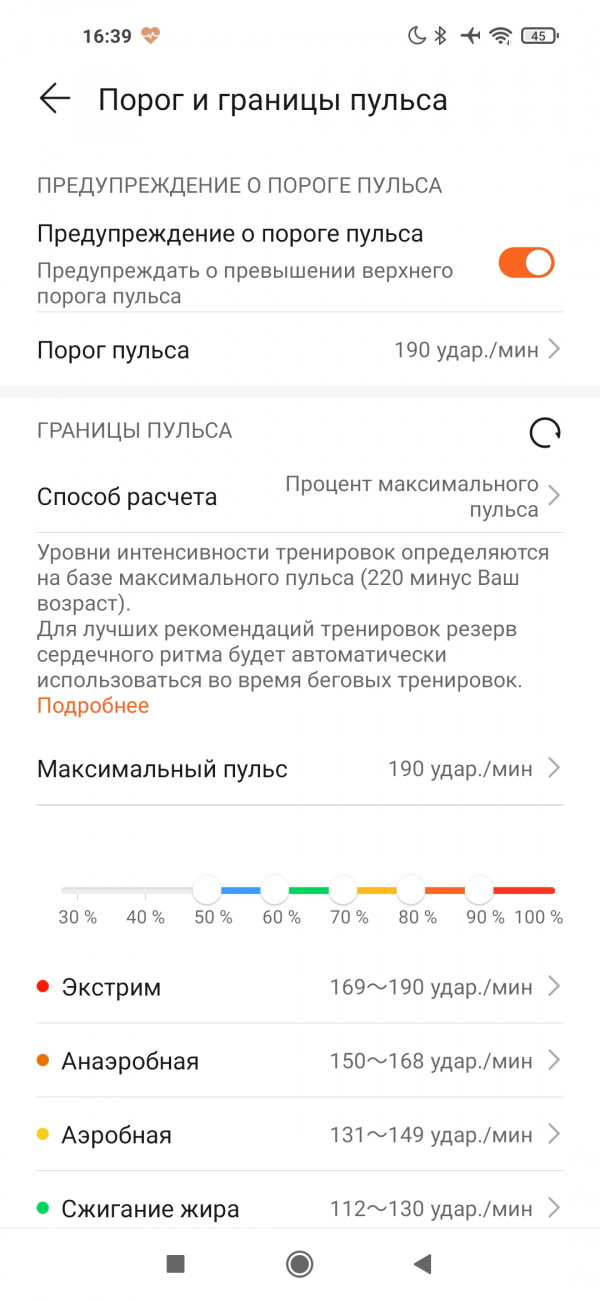Reset heart rate zones with refresh icon
The height and width of the screenshot is (1300, 600).
click(545, 432)
